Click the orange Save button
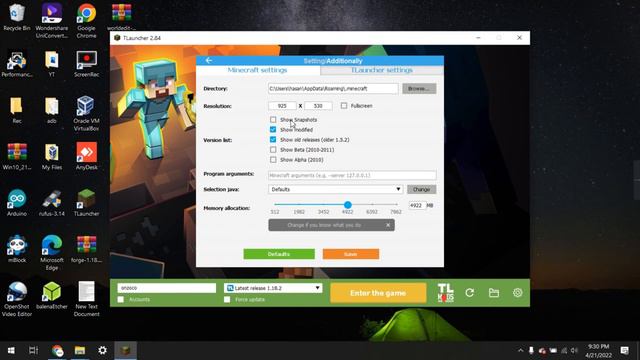The image size is (640, 360). point(351,254)
